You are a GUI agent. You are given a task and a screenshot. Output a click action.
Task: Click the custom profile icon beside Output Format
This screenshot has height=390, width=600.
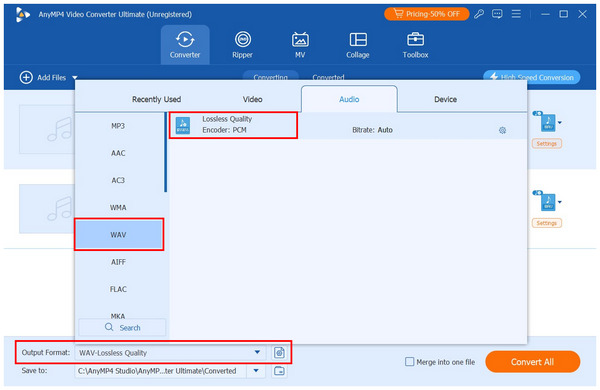(279, 352)
